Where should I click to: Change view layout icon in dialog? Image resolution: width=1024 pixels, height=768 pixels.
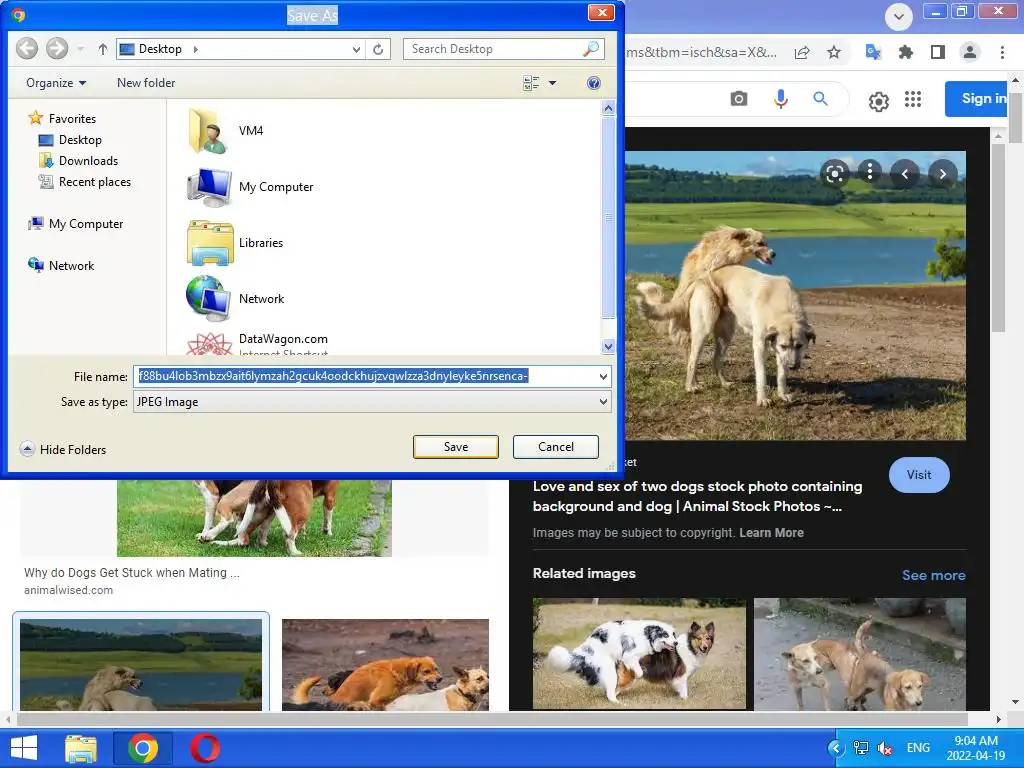point(531,83)
